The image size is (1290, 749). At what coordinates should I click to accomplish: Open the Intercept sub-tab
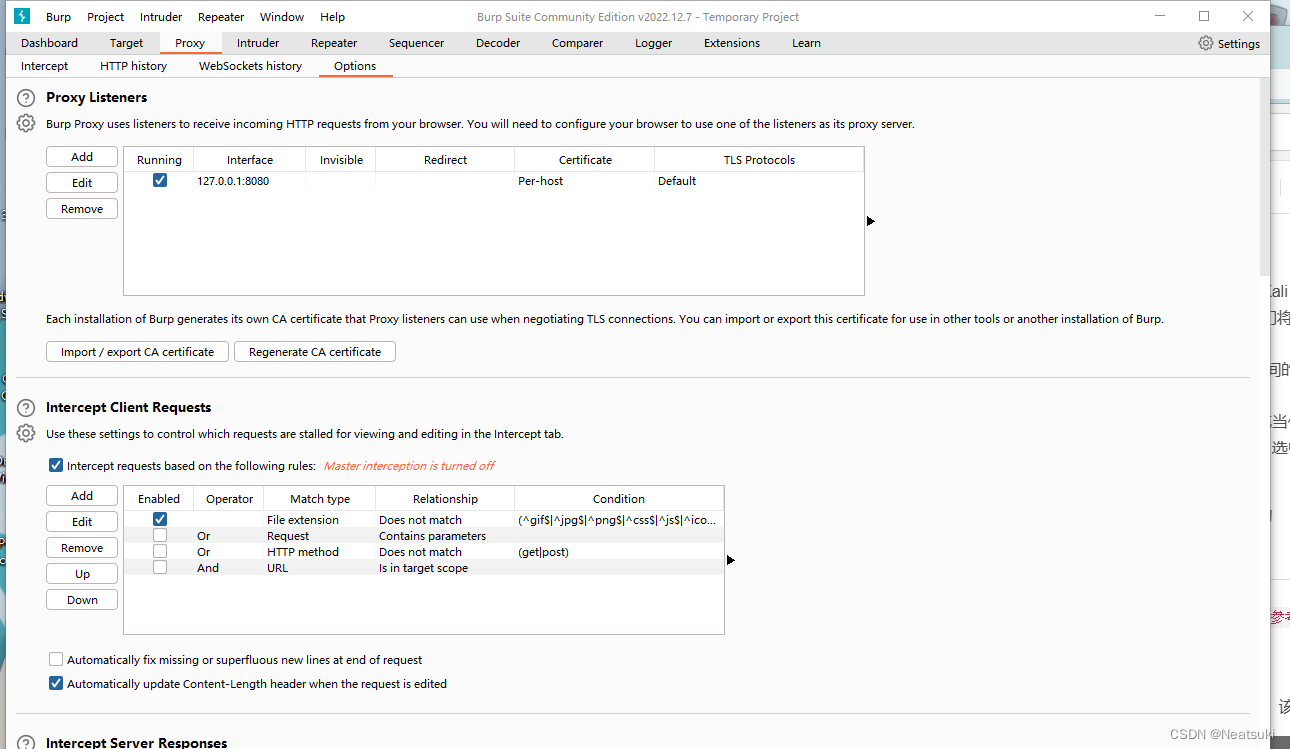[45, 66]
